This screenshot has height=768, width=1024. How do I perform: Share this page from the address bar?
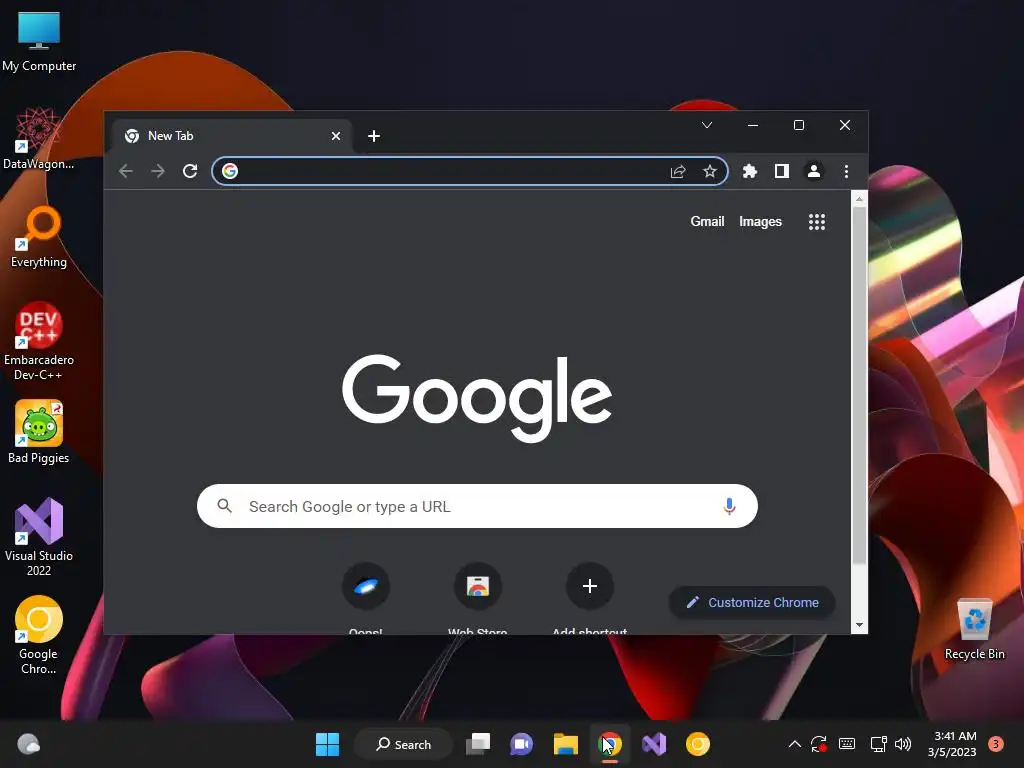tap(678, 171)
